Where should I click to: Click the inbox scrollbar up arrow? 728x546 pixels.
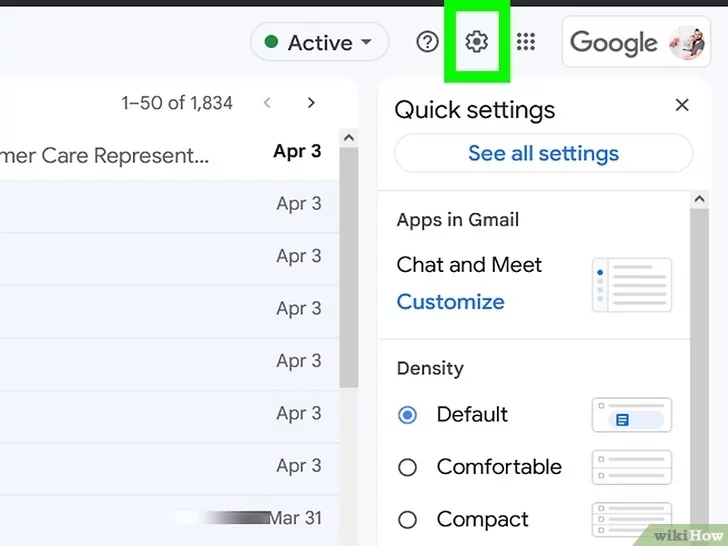[x=349, y=138]
